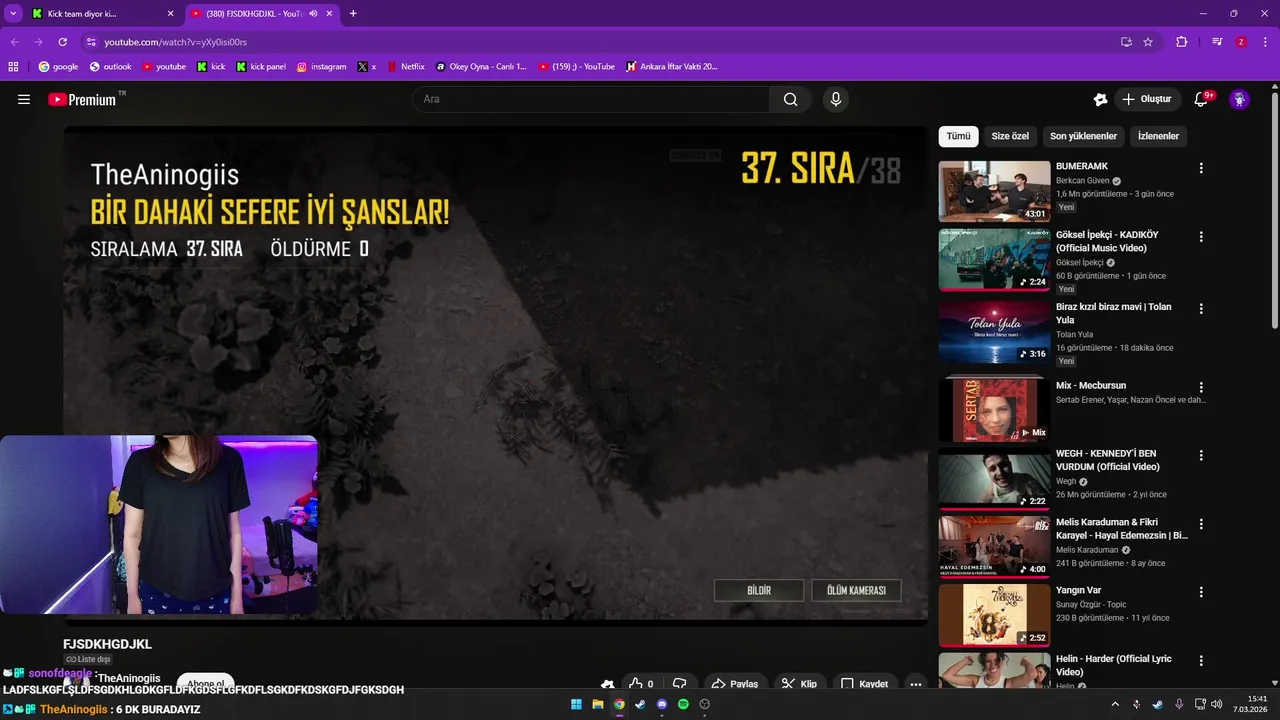Open a new browser tab
Viewport: 1280px width, 720px height.
tap(353, 14)
